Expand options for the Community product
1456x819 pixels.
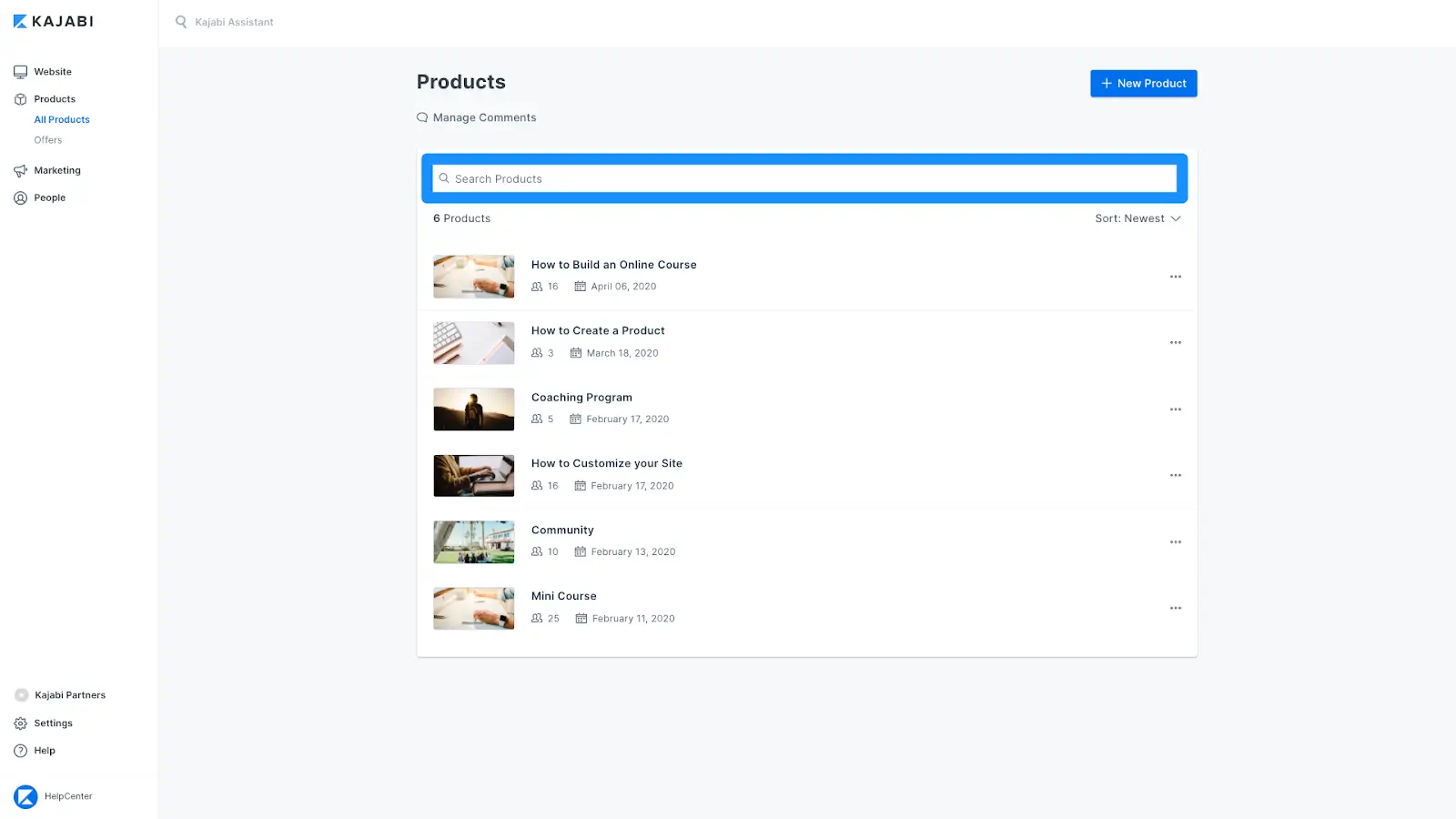tap(1176, 541)
